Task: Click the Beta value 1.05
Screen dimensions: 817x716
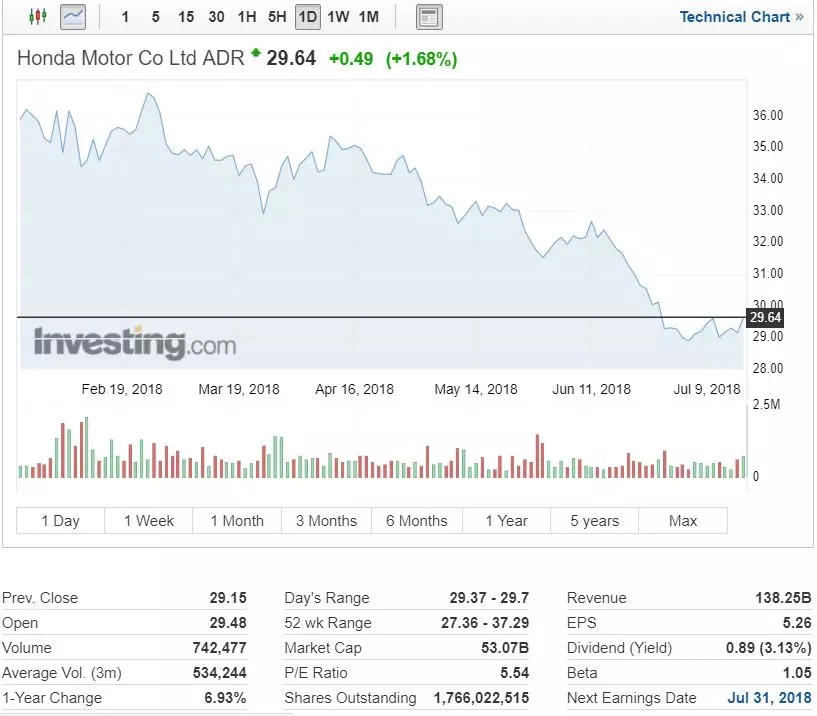Action: (797, 673)
